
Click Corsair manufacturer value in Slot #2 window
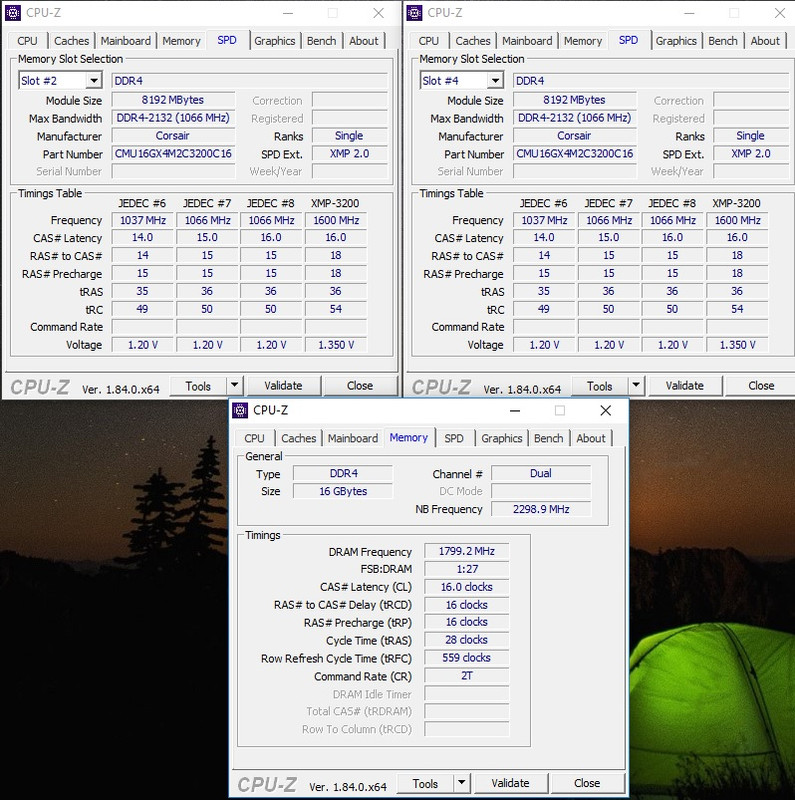[173, 136]
